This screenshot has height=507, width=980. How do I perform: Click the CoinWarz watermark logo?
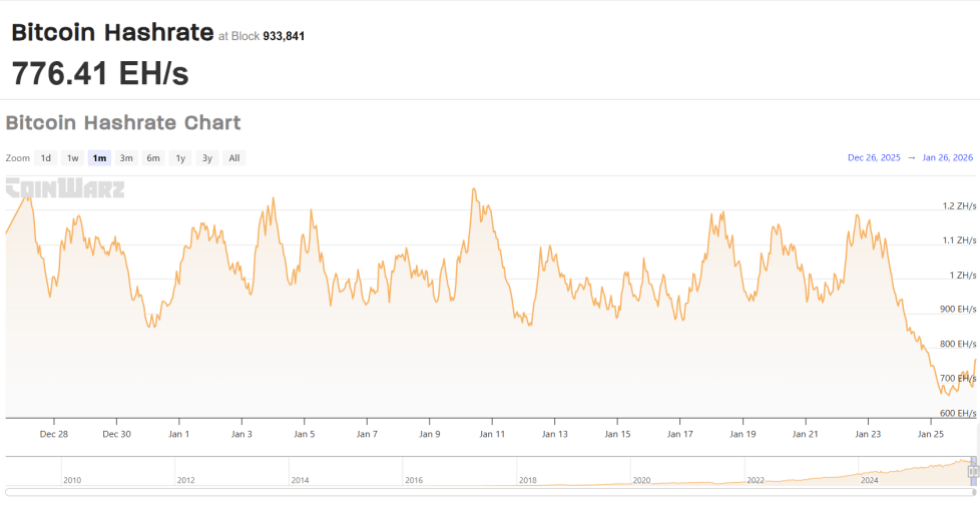[65, 188]
